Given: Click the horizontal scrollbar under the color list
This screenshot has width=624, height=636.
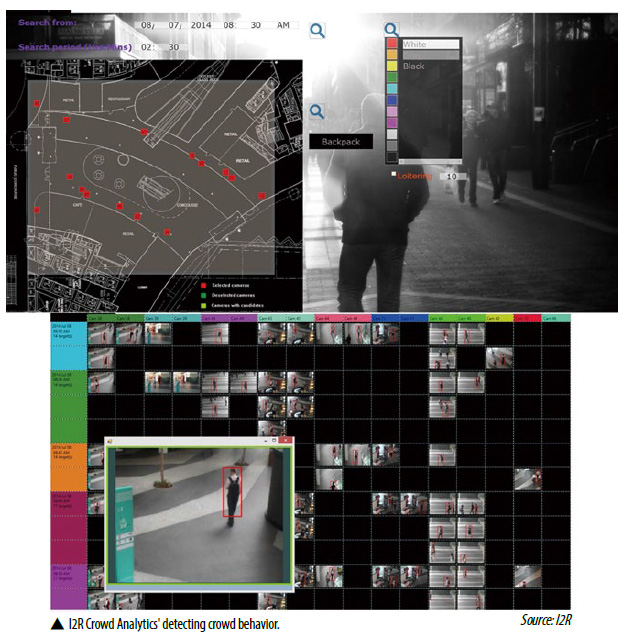Looking at the screenshot, I should point(430,161).
